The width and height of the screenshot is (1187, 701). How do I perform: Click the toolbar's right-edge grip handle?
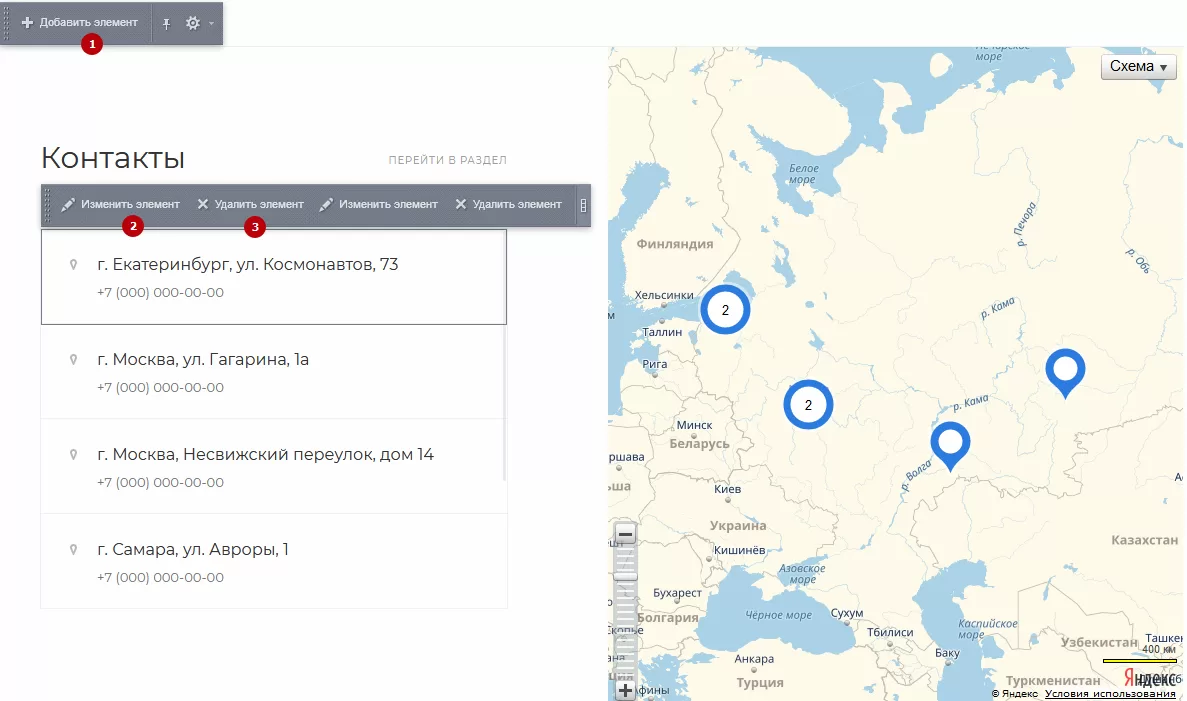pyautogui.click(x=583, y=205)
